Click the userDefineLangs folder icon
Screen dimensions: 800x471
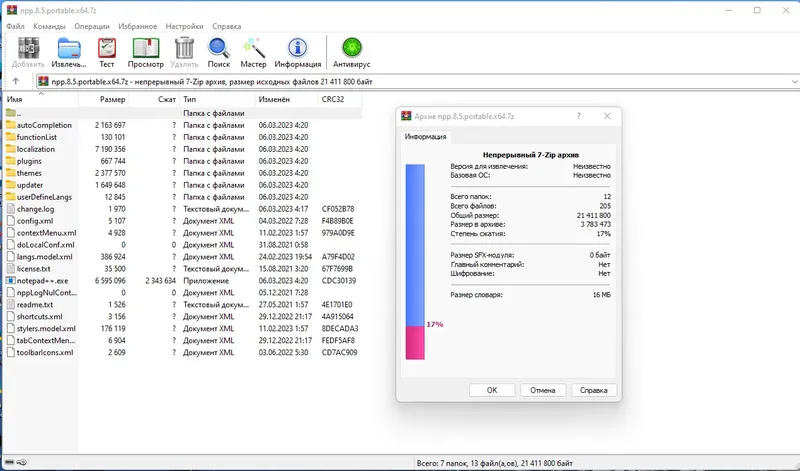(x=11, y=197)
